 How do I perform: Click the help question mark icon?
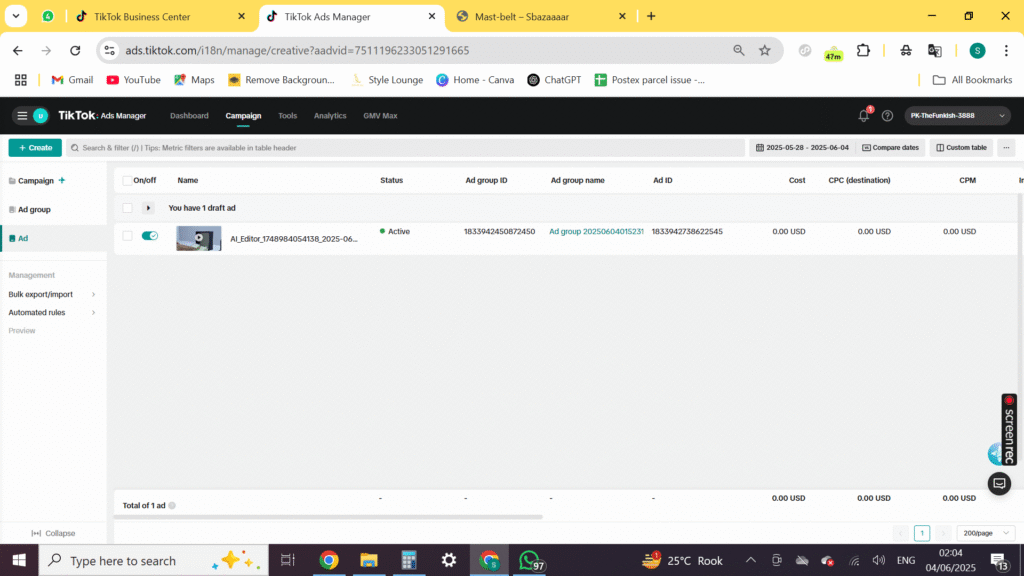(x=887, y=116)
